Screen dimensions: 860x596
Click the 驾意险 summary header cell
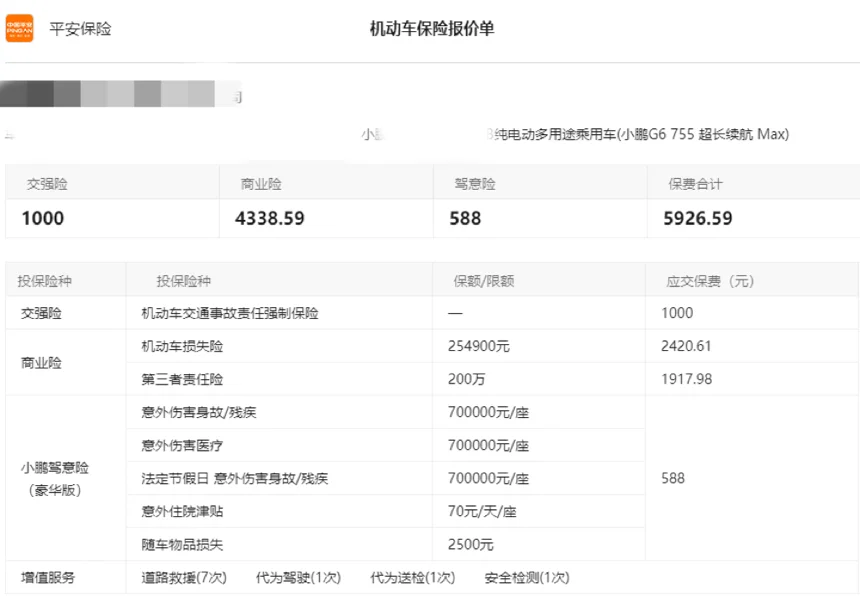[x=540, y=184]
